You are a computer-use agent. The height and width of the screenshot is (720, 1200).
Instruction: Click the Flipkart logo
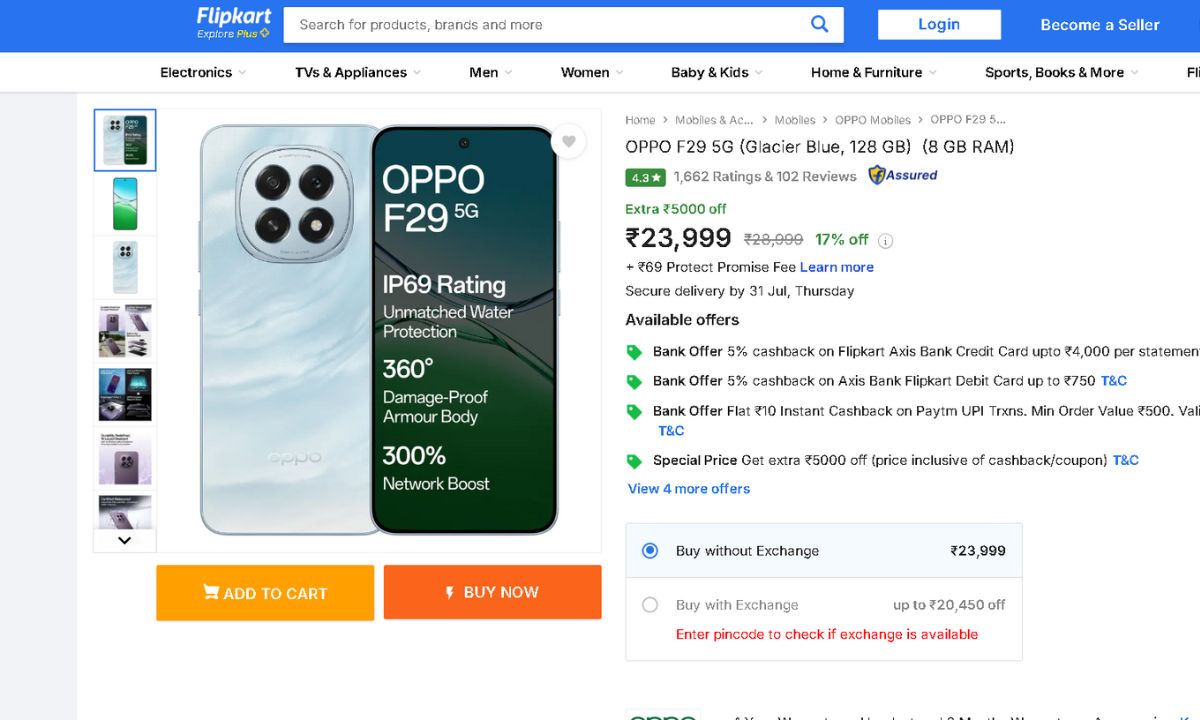coord(234,23)
